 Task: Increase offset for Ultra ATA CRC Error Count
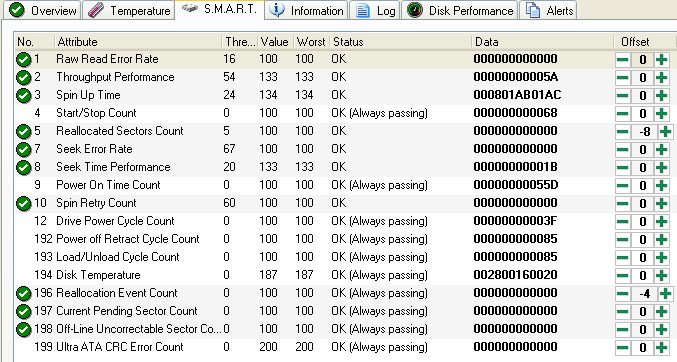point(661,348)
